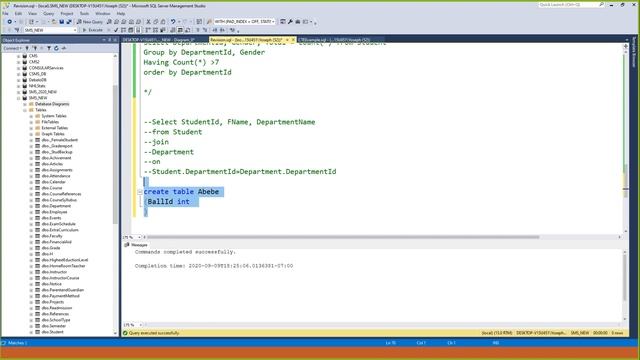Select the dbo.Employee table
This screenshot has width=640, height=360.
[54, 212]
